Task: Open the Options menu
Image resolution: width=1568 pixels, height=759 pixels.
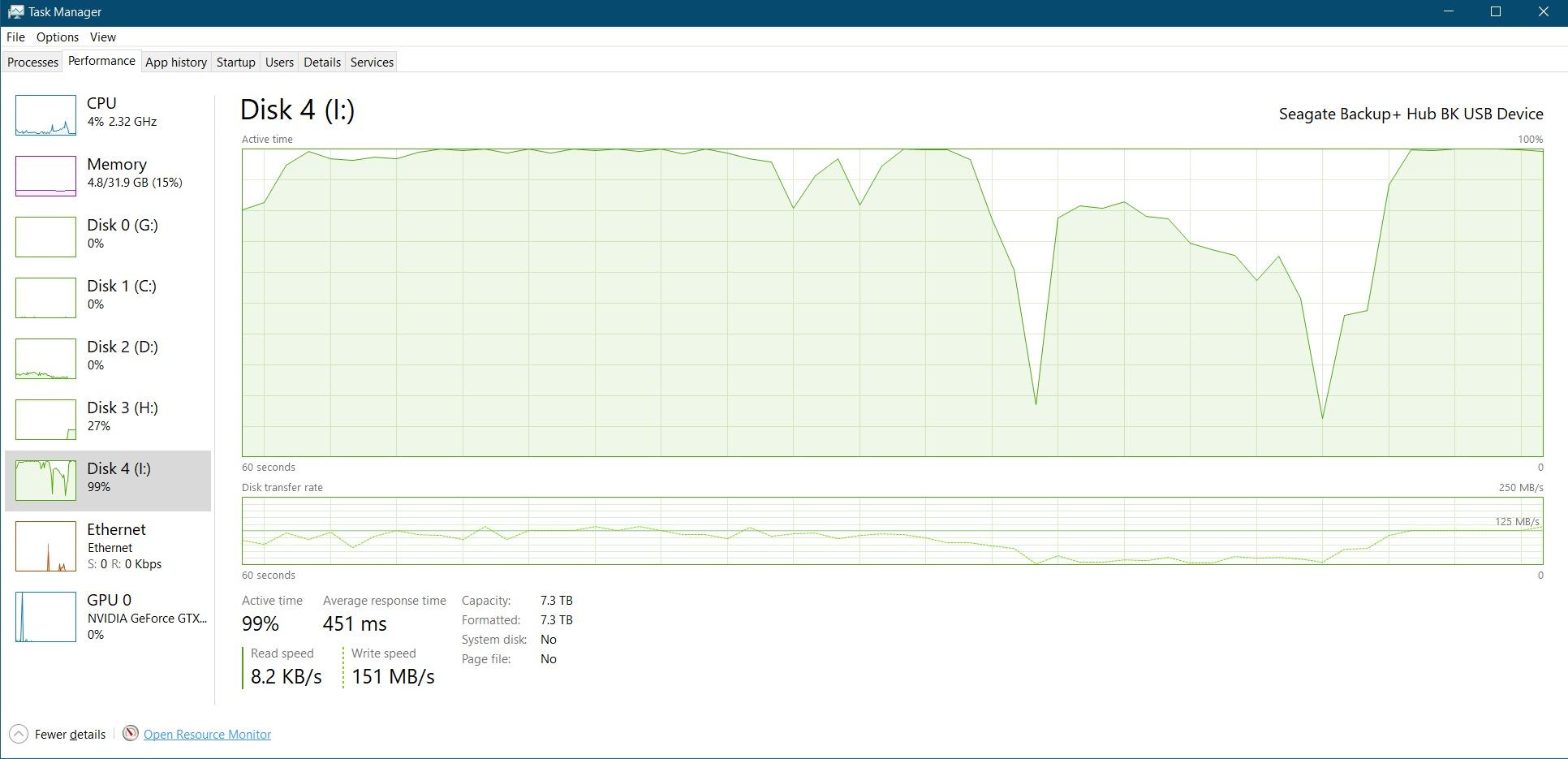Action: (x=58, y=37)
